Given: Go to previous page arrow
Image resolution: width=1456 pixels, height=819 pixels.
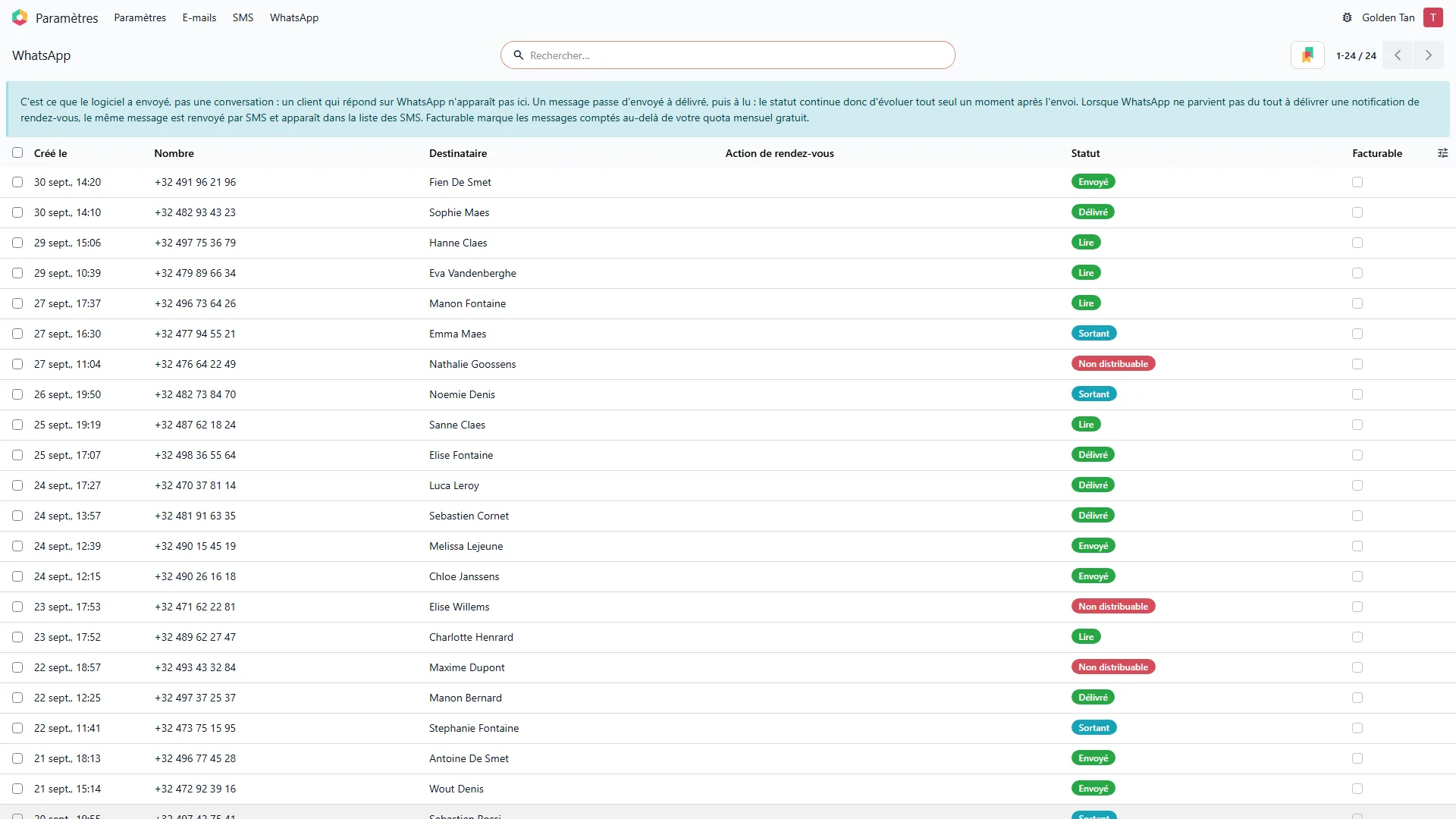Looking at the screenshot, I should click(1398, 55).
